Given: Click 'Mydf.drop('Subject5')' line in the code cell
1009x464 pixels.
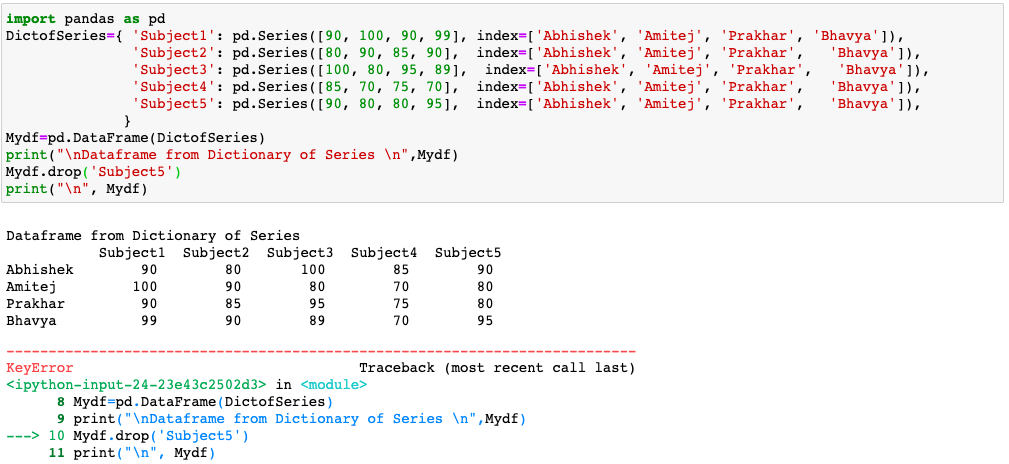Looking at the screenshot, I should pyautogui.click(x=94, y=172).
